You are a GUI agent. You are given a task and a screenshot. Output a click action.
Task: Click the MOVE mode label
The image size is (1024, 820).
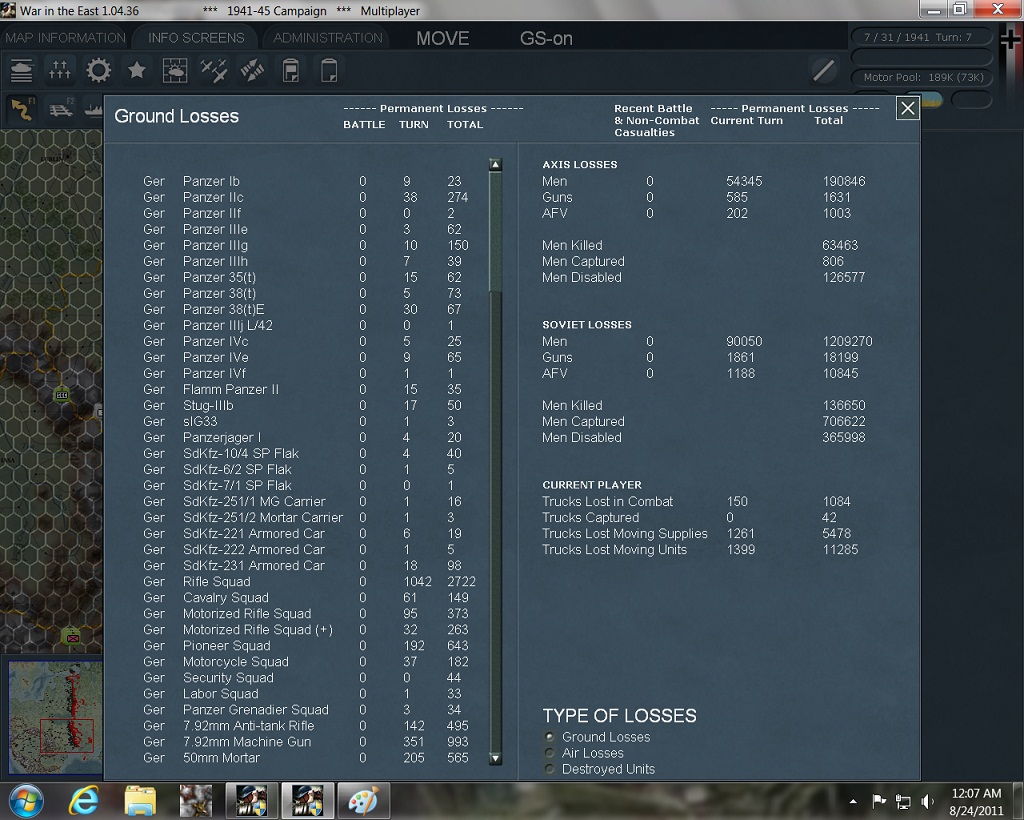(443, 39)
